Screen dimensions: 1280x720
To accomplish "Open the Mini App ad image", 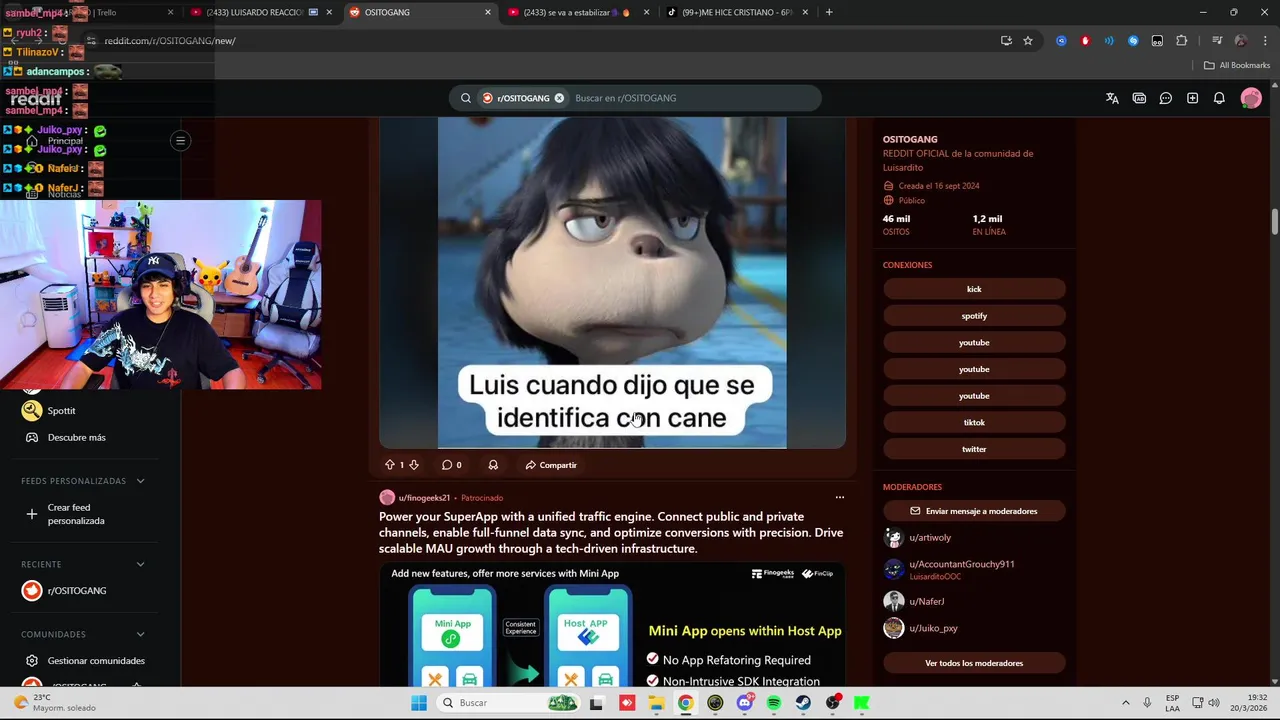I will click(x=612, y=625).
